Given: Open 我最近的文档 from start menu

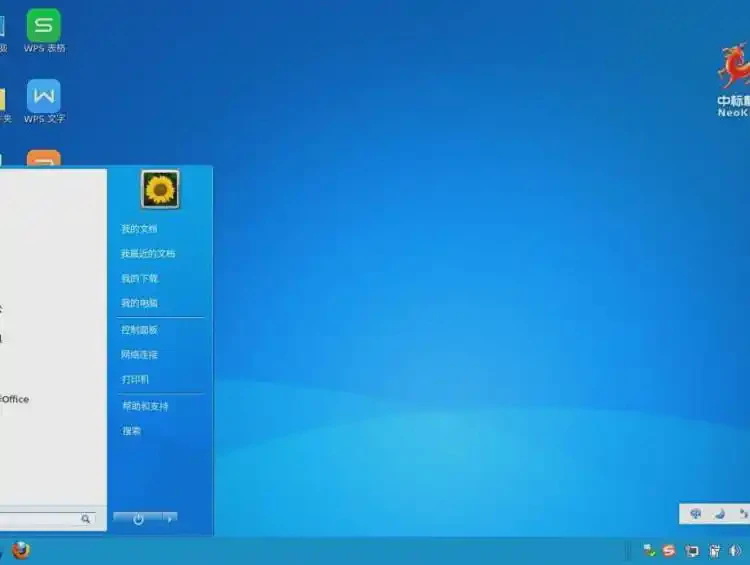Looking at the screenshot, I should 148,254.
